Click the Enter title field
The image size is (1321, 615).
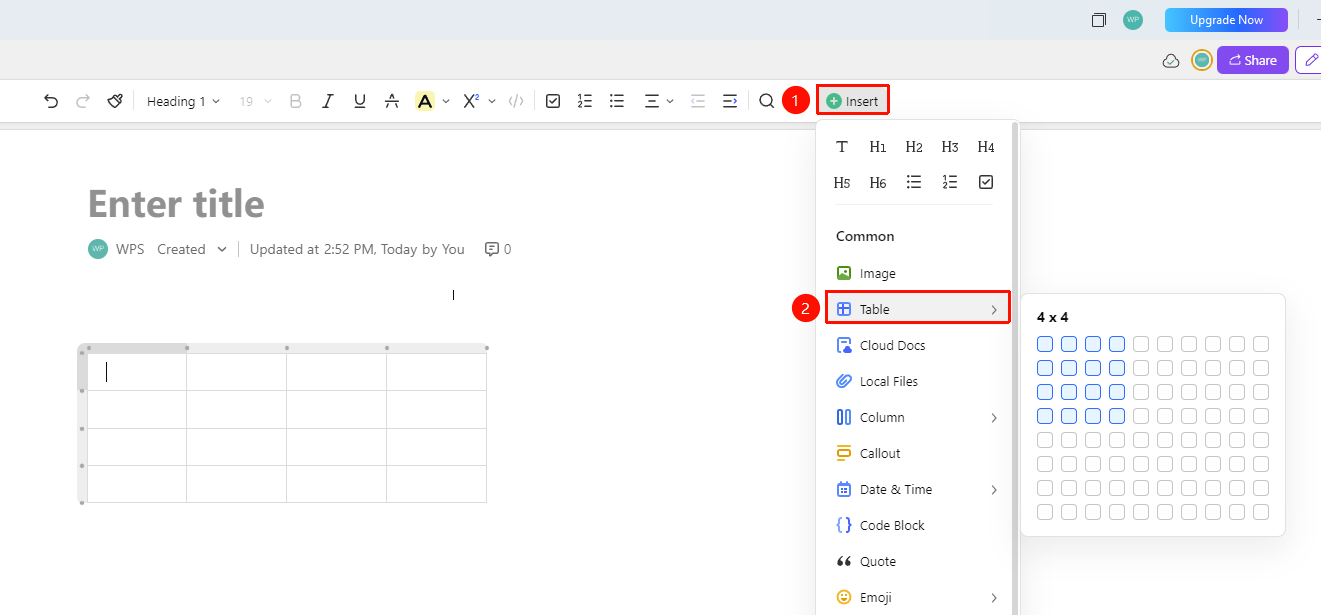176,204
